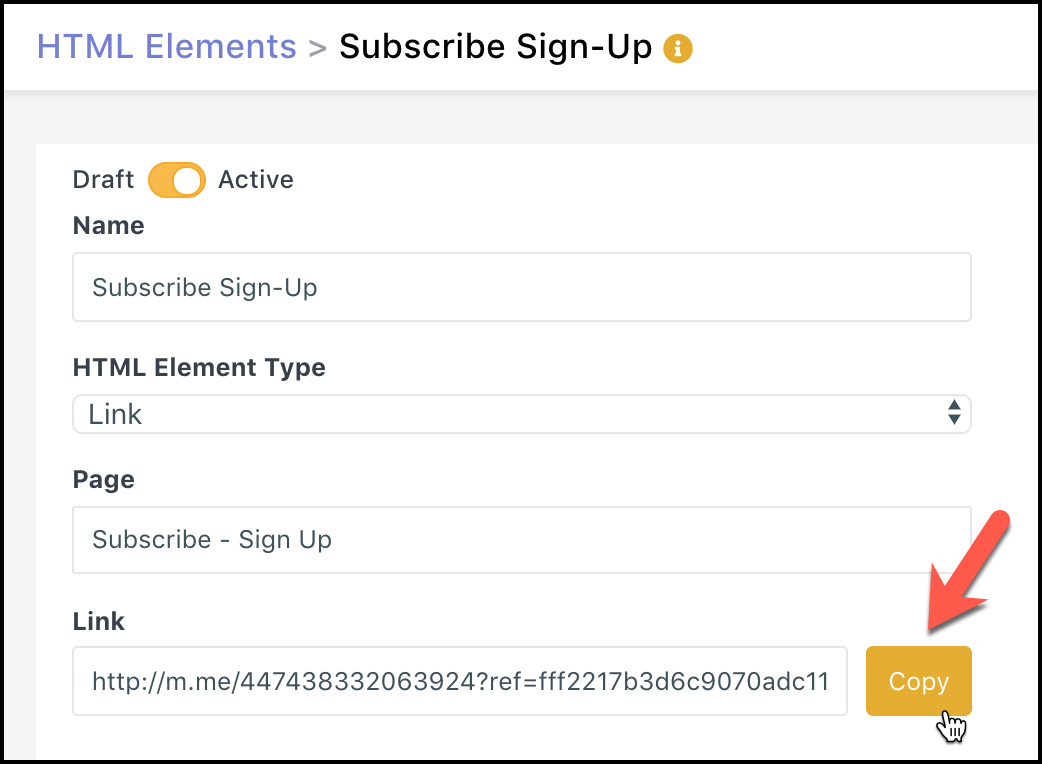Screen dimensions: 1042x764
Task: Select the text Link in type selector
Action: coord(115,414)
